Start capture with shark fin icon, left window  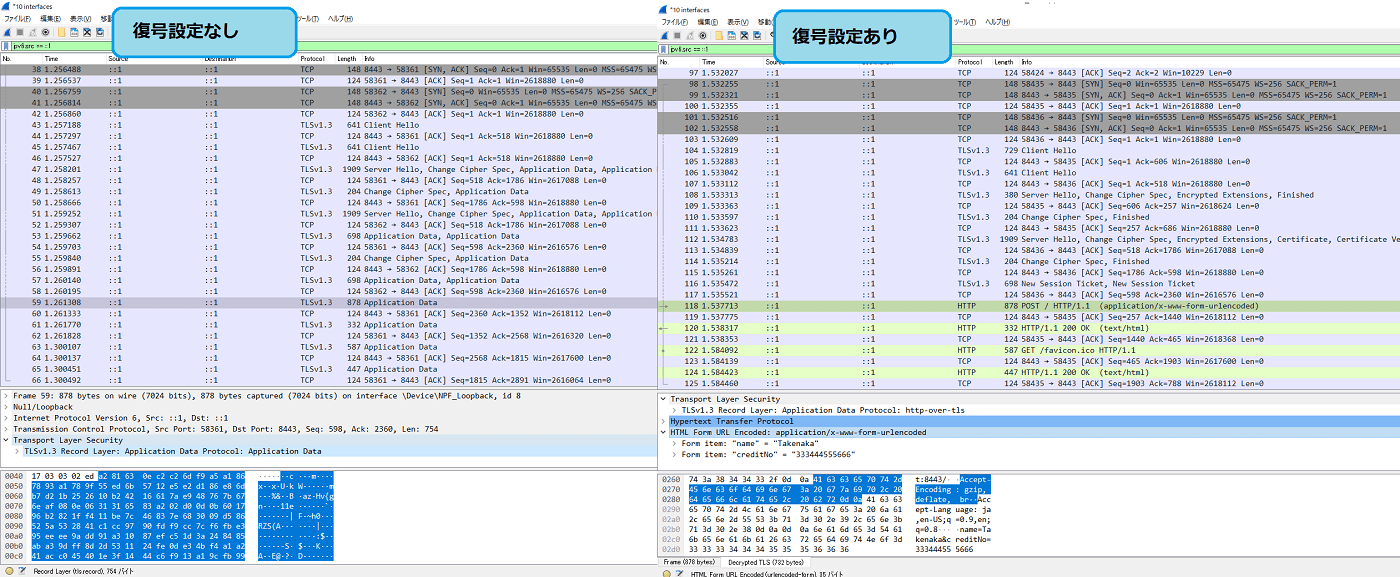tap(7, 32)
